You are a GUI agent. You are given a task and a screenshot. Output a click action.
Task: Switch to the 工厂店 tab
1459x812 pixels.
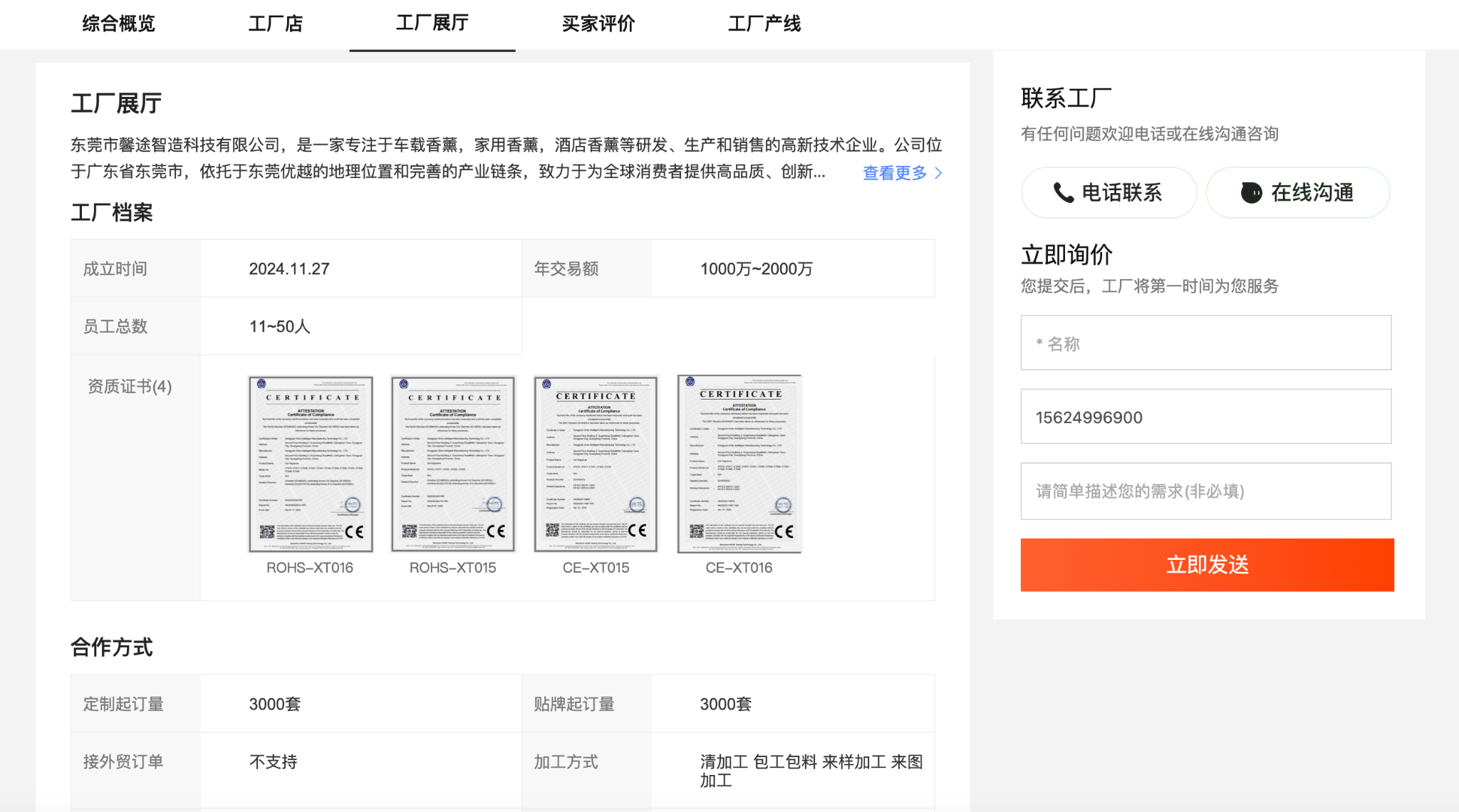276,24
